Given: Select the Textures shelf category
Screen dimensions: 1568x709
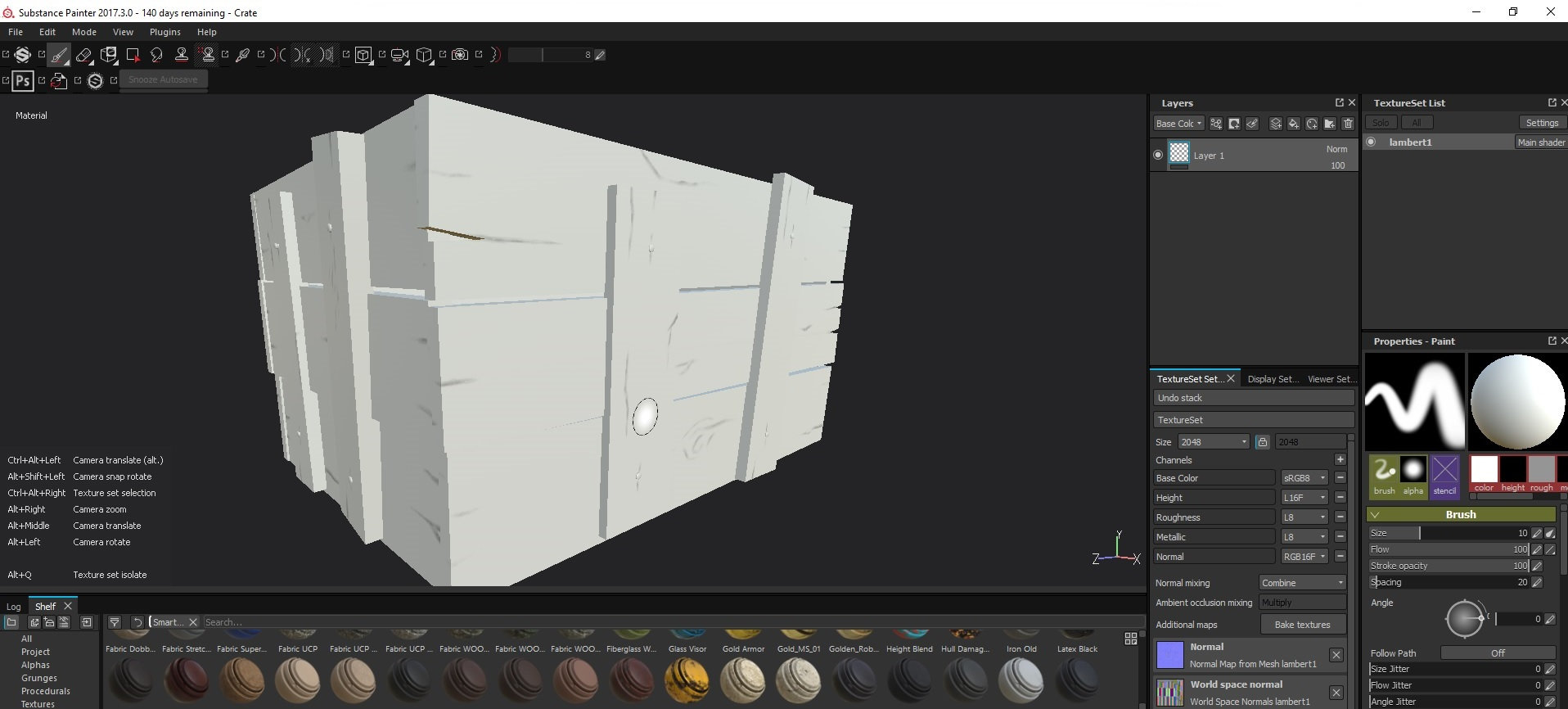Looking at the screenshot, I should tap(38, 703).
